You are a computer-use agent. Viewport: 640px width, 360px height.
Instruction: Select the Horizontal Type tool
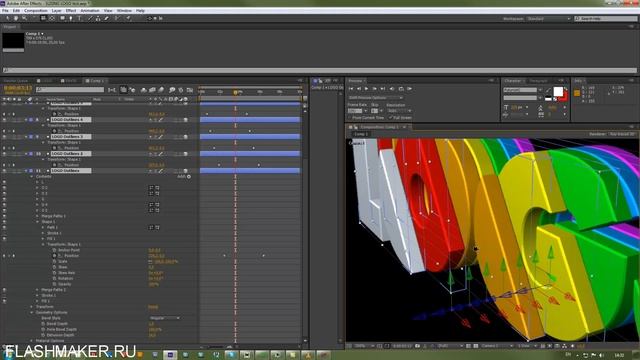80,18
